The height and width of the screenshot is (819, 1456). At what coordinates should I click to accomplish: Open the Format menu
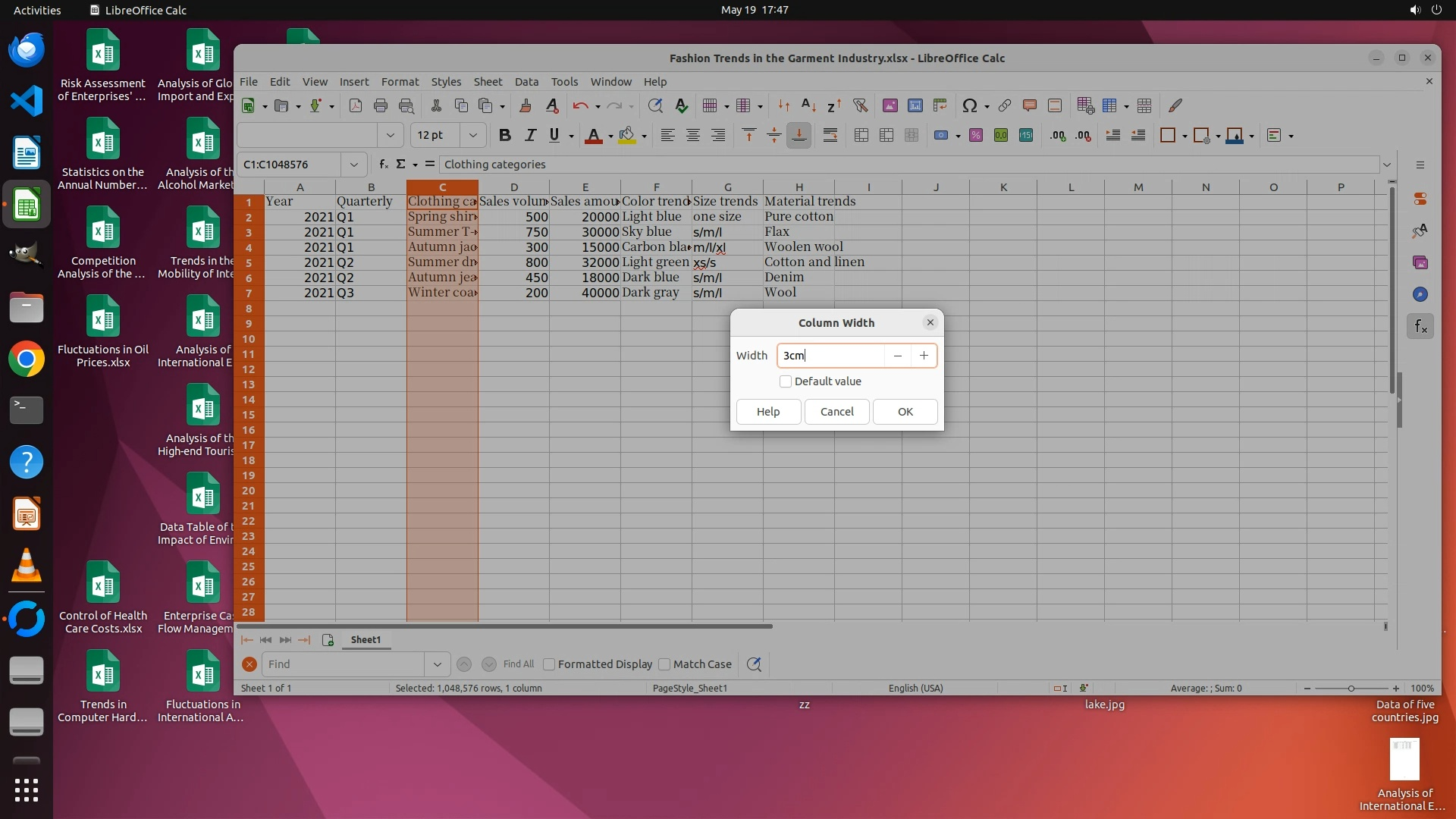400,82
